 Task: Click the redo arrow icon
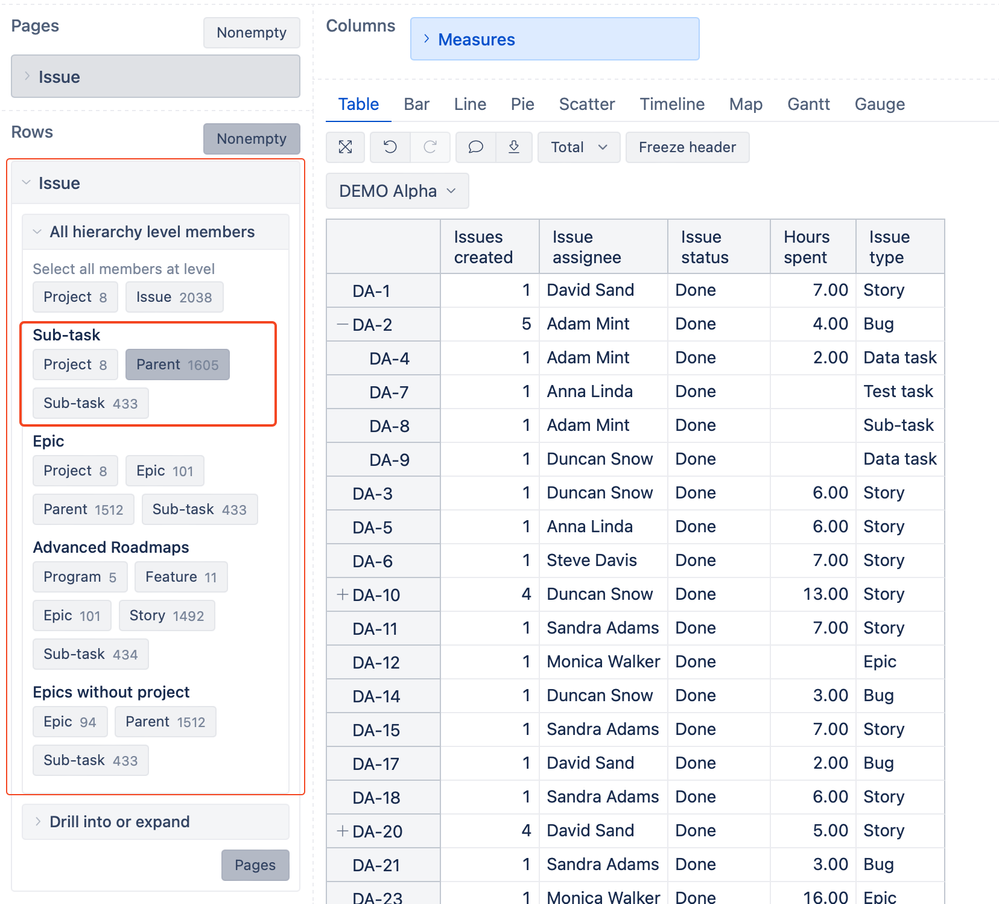tap(430, 147)
